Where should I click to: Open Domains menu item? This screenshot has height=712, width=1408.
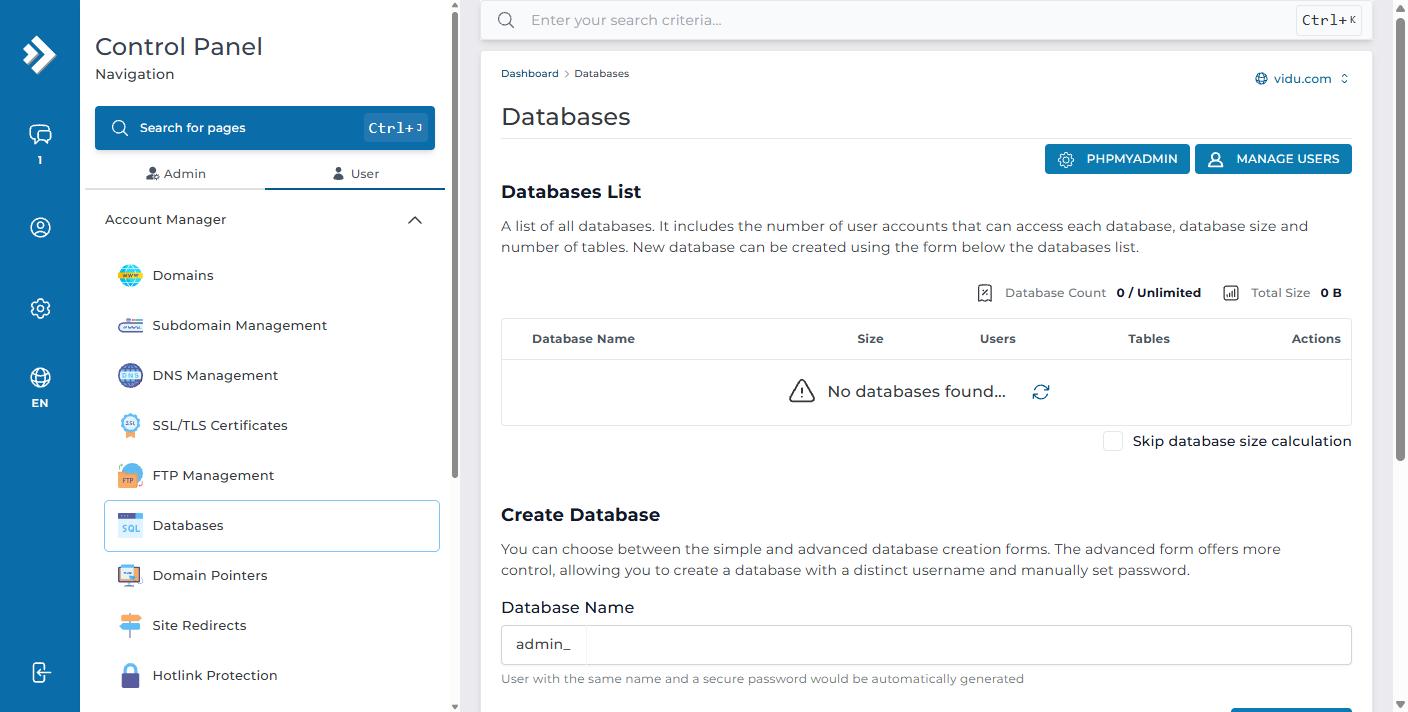272,275
